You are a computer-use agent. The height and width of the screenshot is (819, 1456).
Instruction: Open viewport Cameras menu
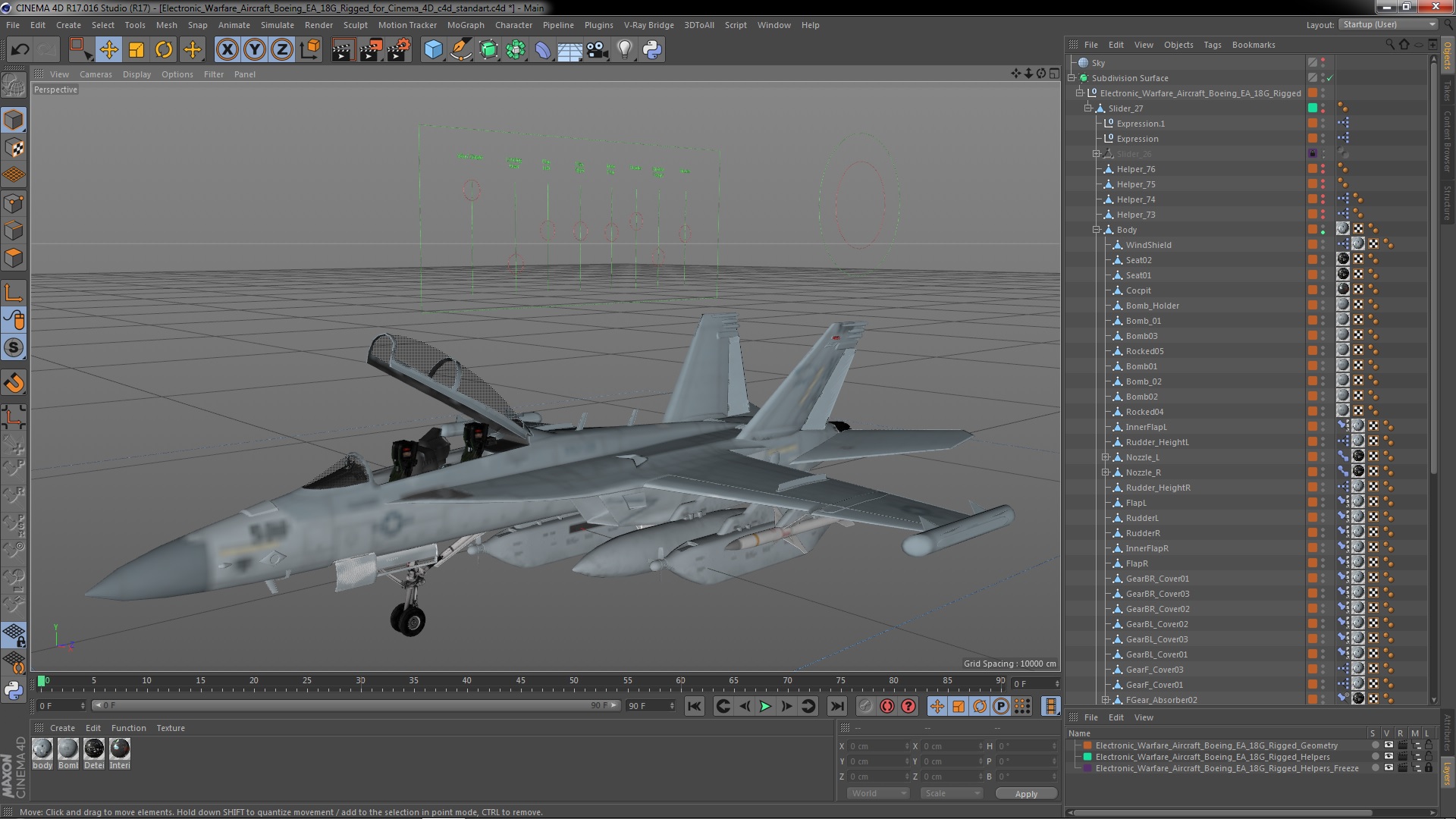click(x=96, y=74)
